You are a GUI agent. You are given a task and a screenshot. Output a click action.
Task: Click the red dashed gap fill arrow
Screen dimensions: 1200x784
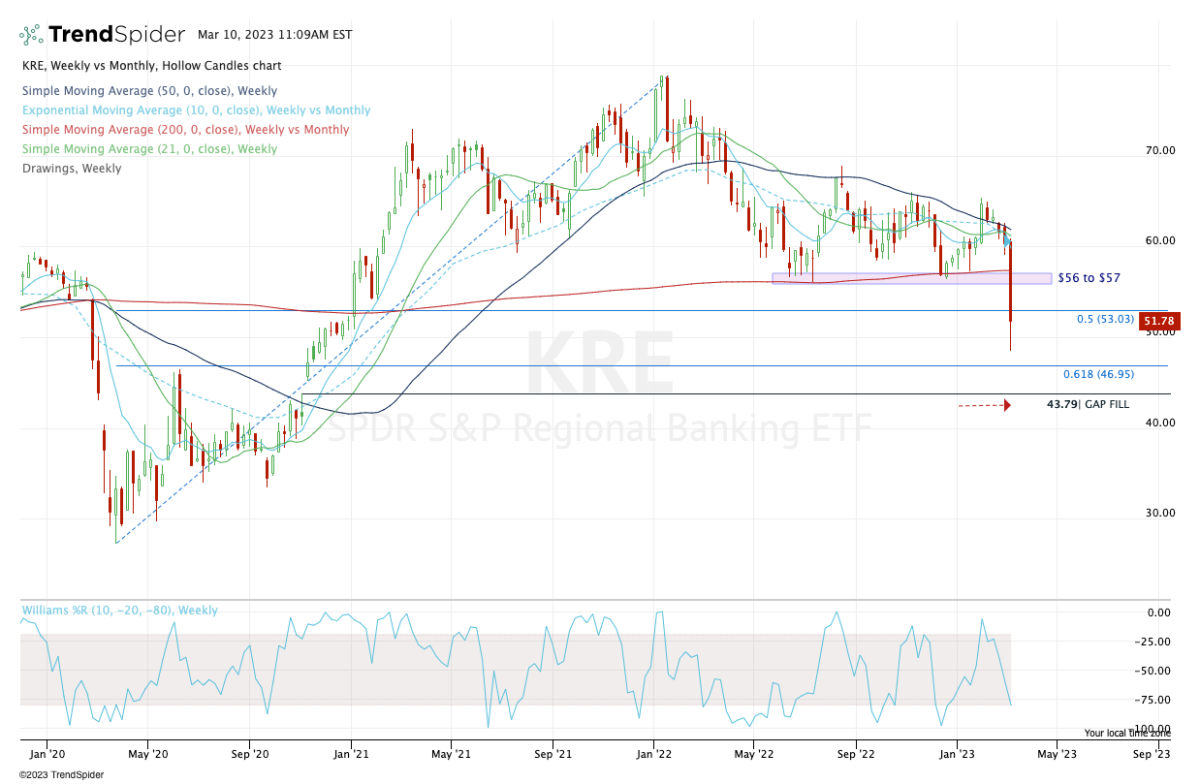pyautogui.click(x=984, y=405)
